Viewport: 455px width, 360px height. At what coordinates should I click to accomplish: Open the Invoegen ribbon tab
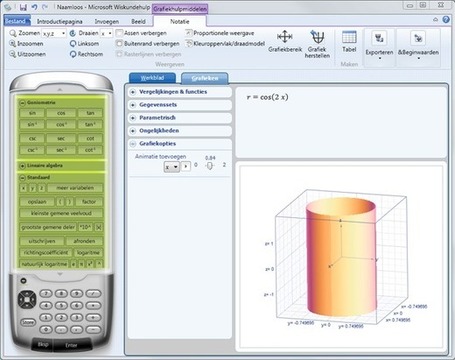pos(107,22)
